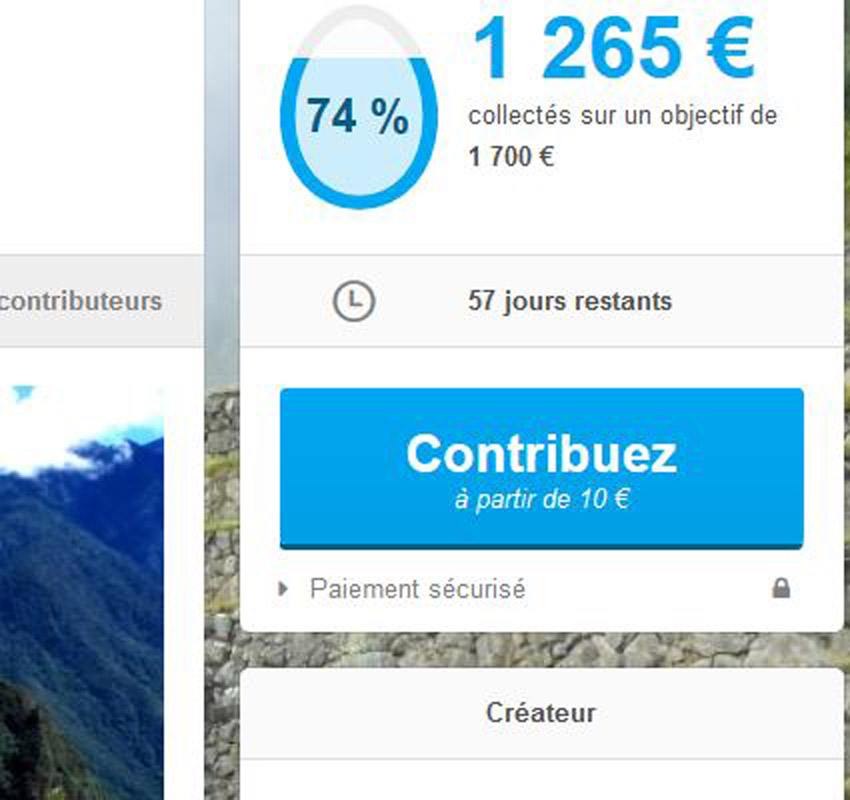The height and width of the screenshot is (800, 850).
Task: Click the 1 700 € goal amount
Action: coord(511,157)
